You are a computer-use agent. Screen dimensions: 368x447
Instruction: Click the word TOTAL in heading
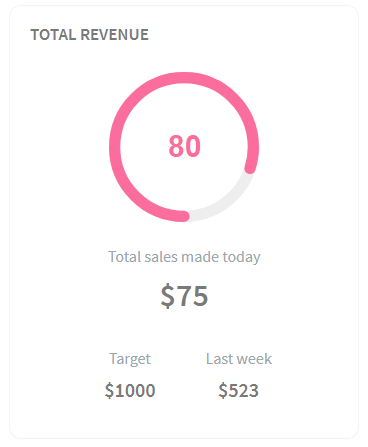(53, 35)
